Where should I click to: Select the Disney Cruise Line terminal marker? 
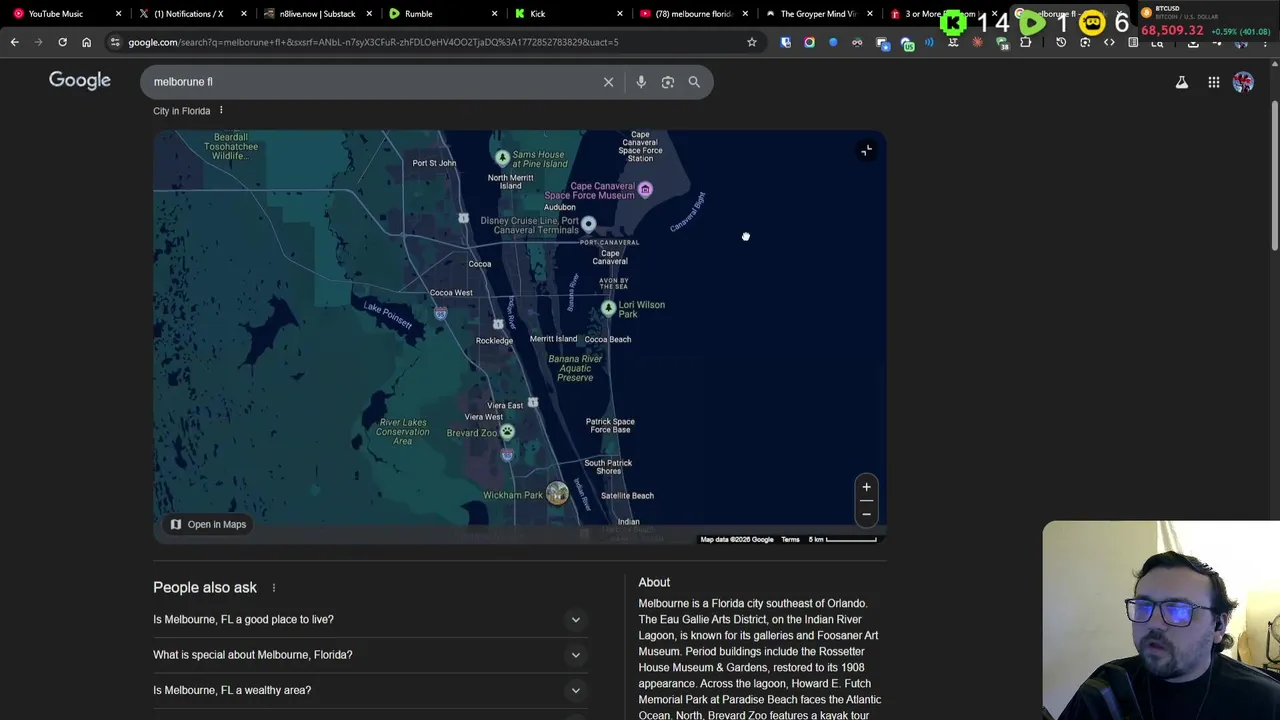click(x=588, y=224)
